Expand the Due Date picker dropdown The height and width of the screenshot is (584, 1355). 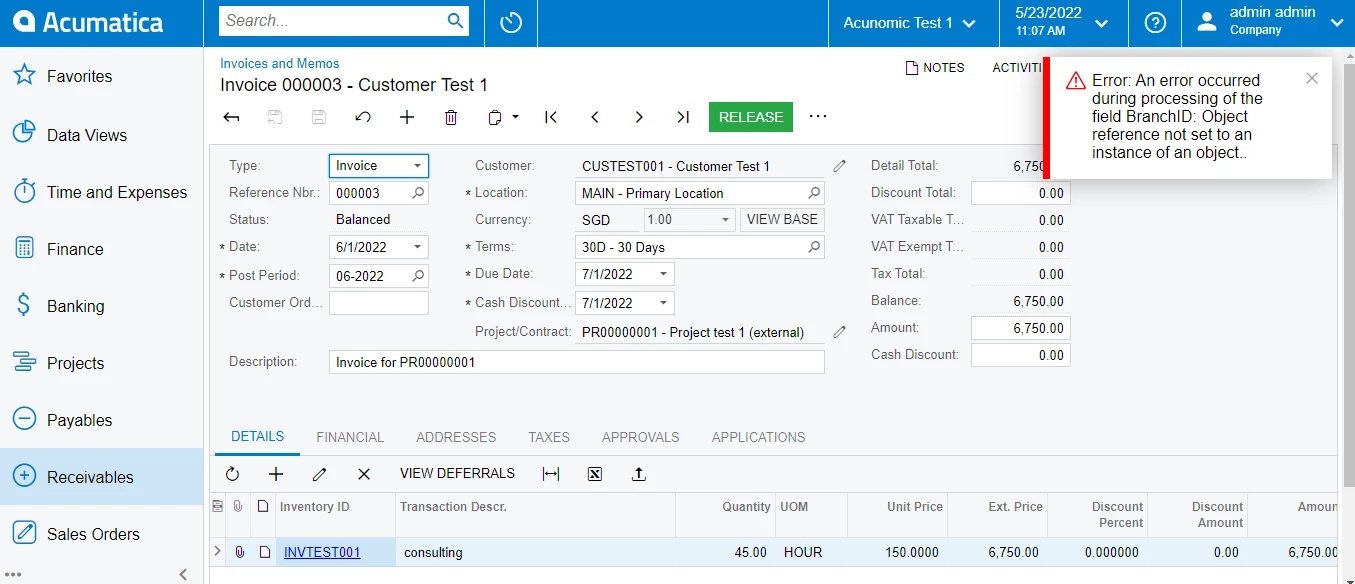pos(663,274)
